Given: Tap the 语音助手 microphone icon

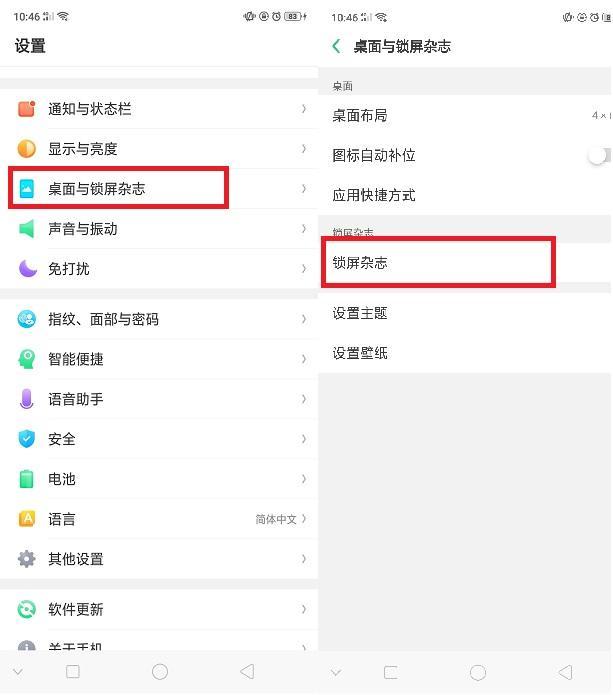Looking at the screenshot, I should click(x=27, y=399).
